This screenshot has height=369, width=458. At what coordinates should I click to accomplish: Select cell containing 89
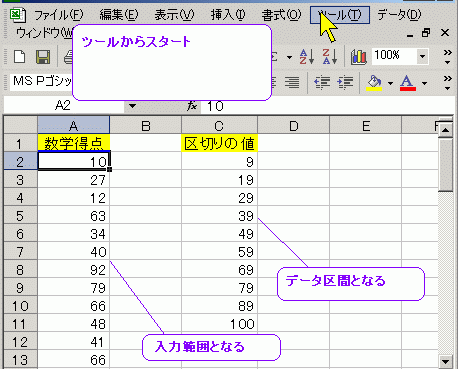click(219, 306)
